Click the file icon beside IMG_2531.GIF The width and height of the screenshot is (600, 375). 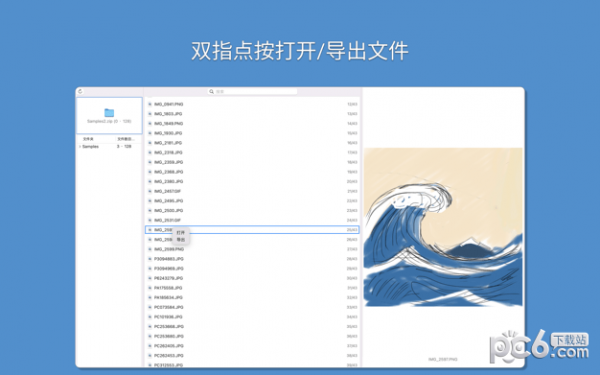click(150, 220)
